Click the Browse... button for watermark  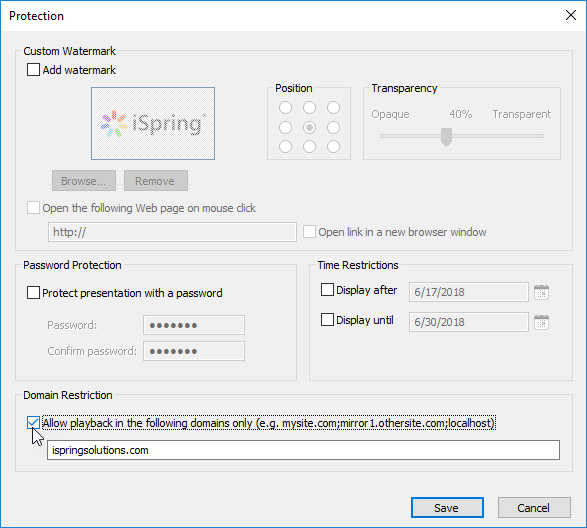[84, 181]
